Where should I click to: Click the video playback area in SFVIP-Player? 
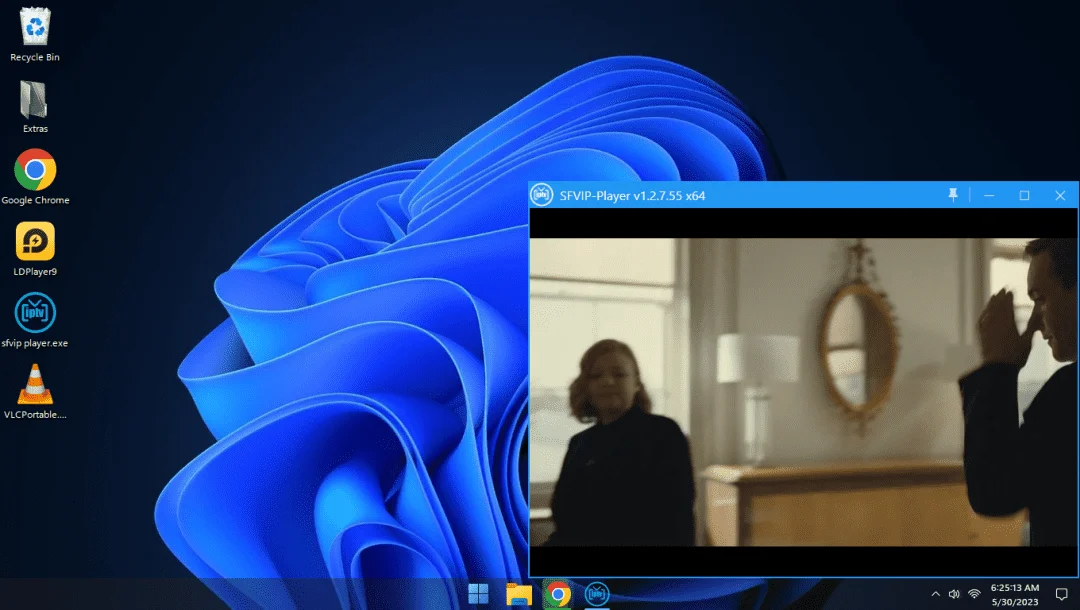(803, 392)
